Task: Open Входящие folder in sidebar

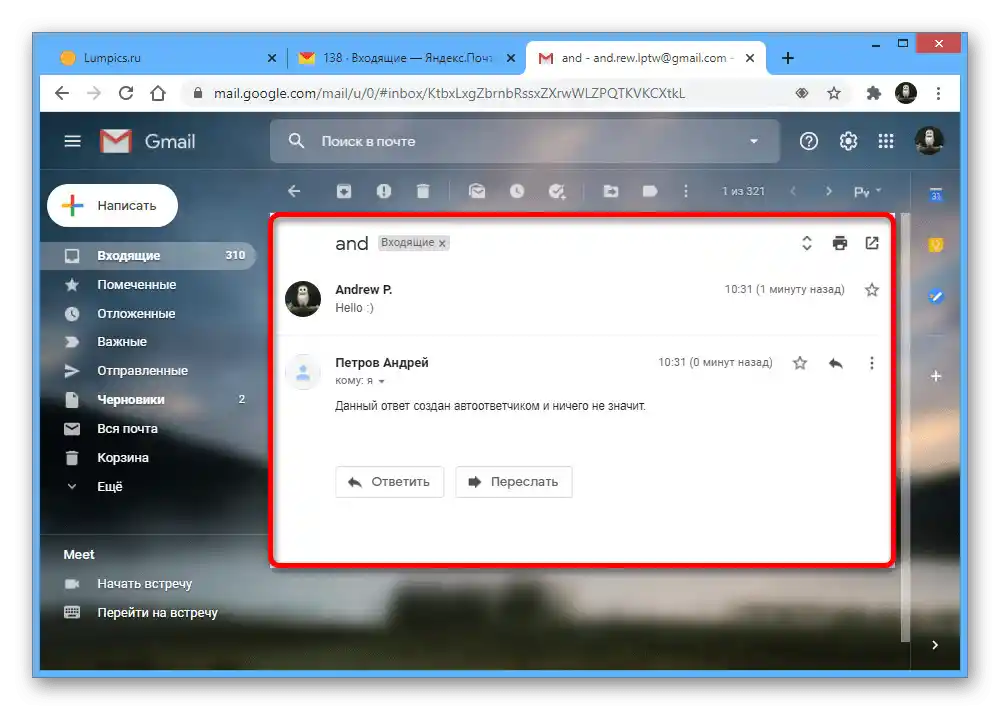Action: point(148,255)
